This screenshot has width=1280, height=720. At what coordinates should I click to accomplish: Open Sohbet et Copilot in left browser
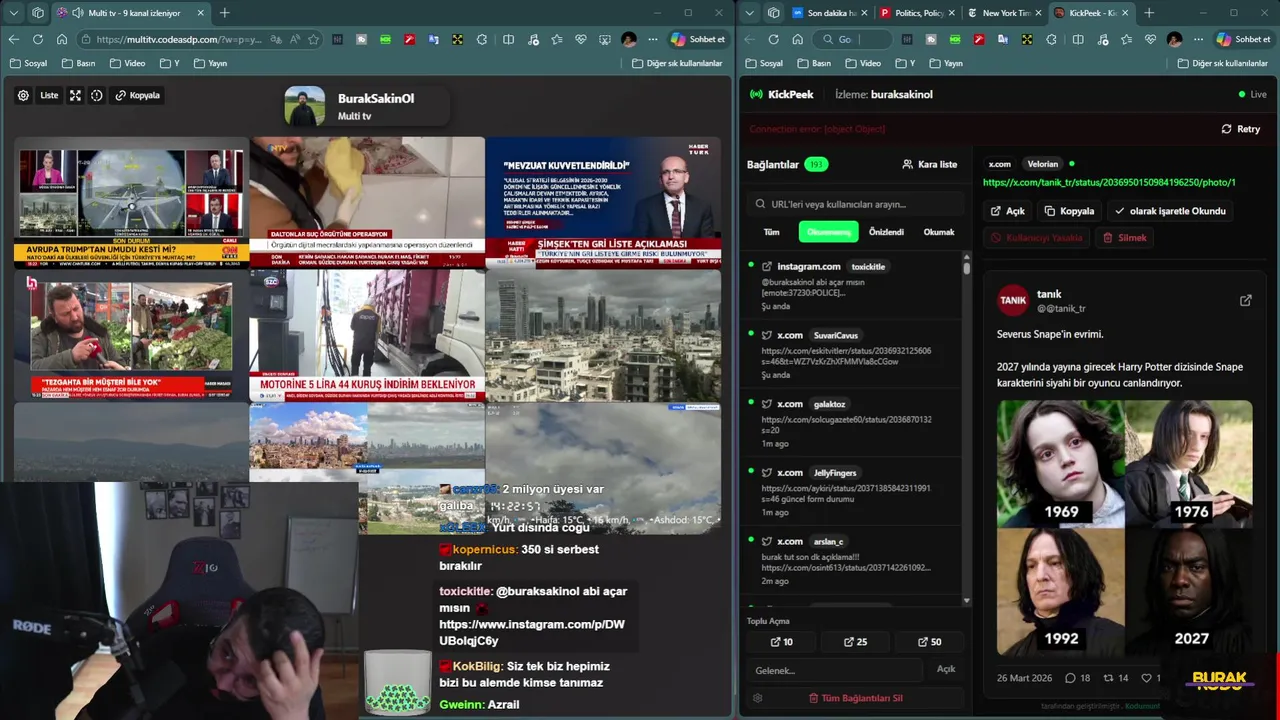[x=699, y=39]
